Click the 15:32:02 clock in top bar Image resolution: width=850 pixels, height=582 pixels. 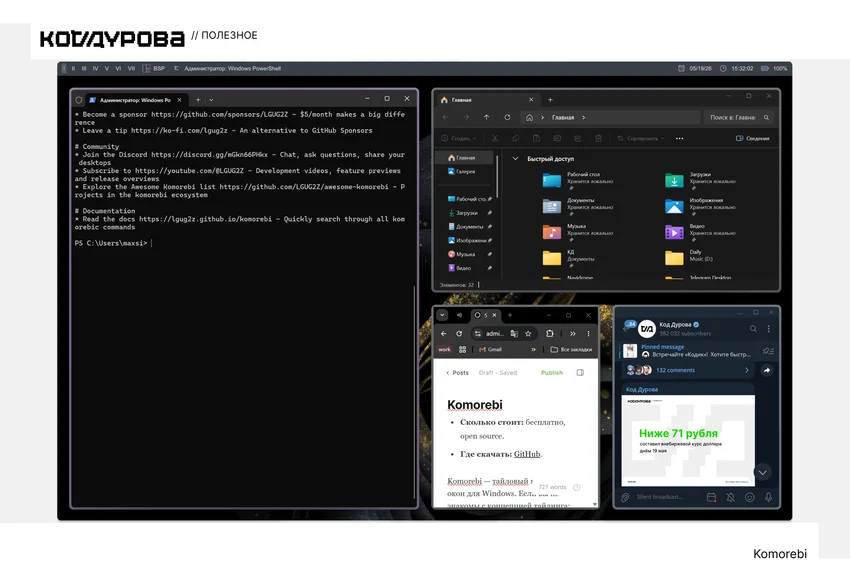coord(736,68)
